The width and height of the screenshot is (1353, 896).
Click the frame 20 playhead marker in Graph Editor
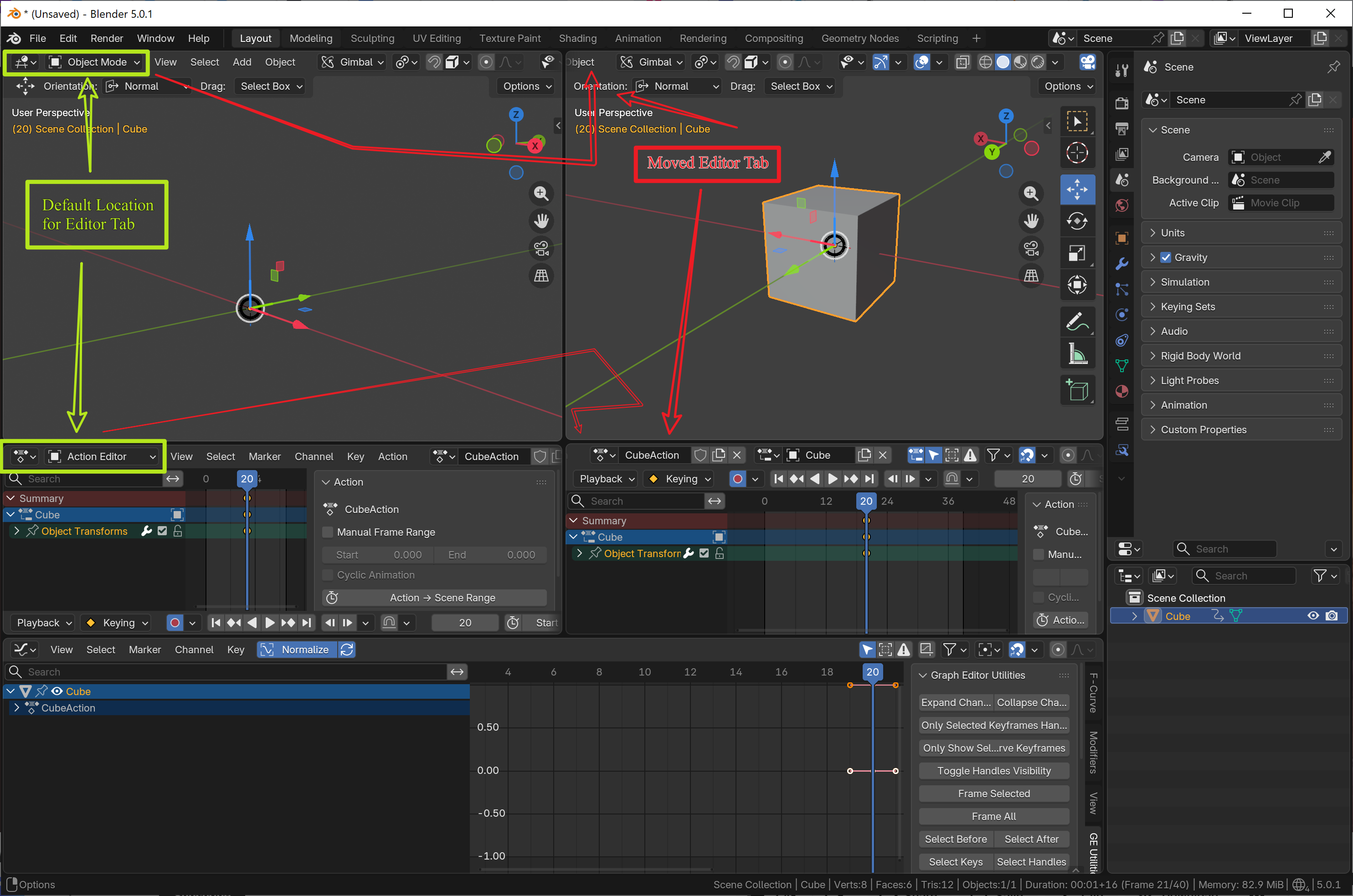click(872, 672)
